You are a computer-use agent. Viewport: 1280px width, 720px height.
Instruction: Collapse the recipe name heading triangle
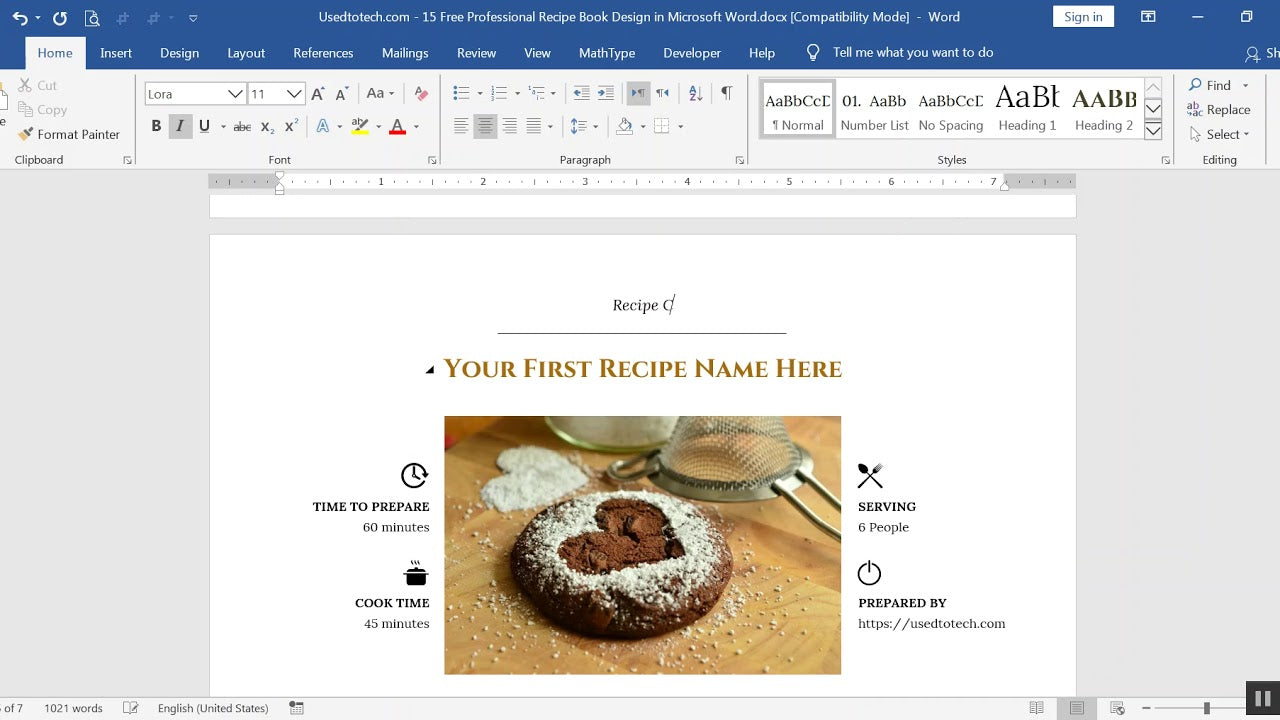coord(430,370)
